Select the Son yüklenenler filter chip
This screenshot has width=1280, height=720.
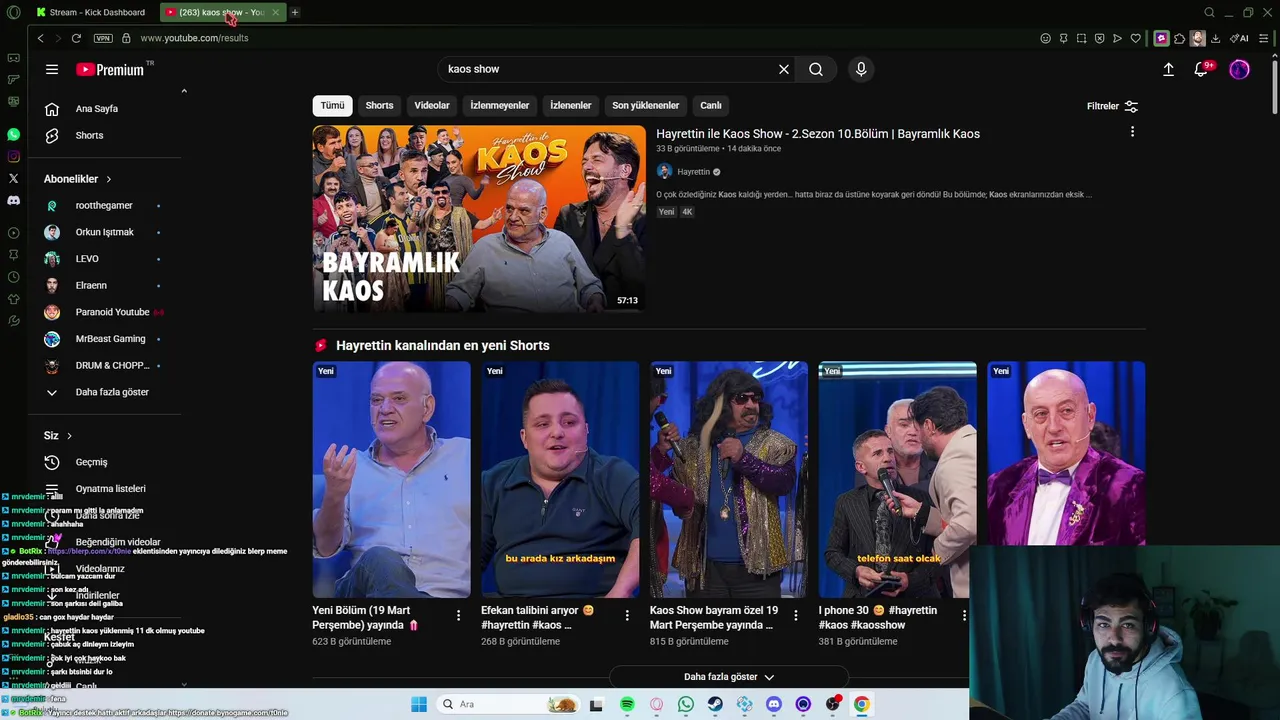[x=645, y=105]
